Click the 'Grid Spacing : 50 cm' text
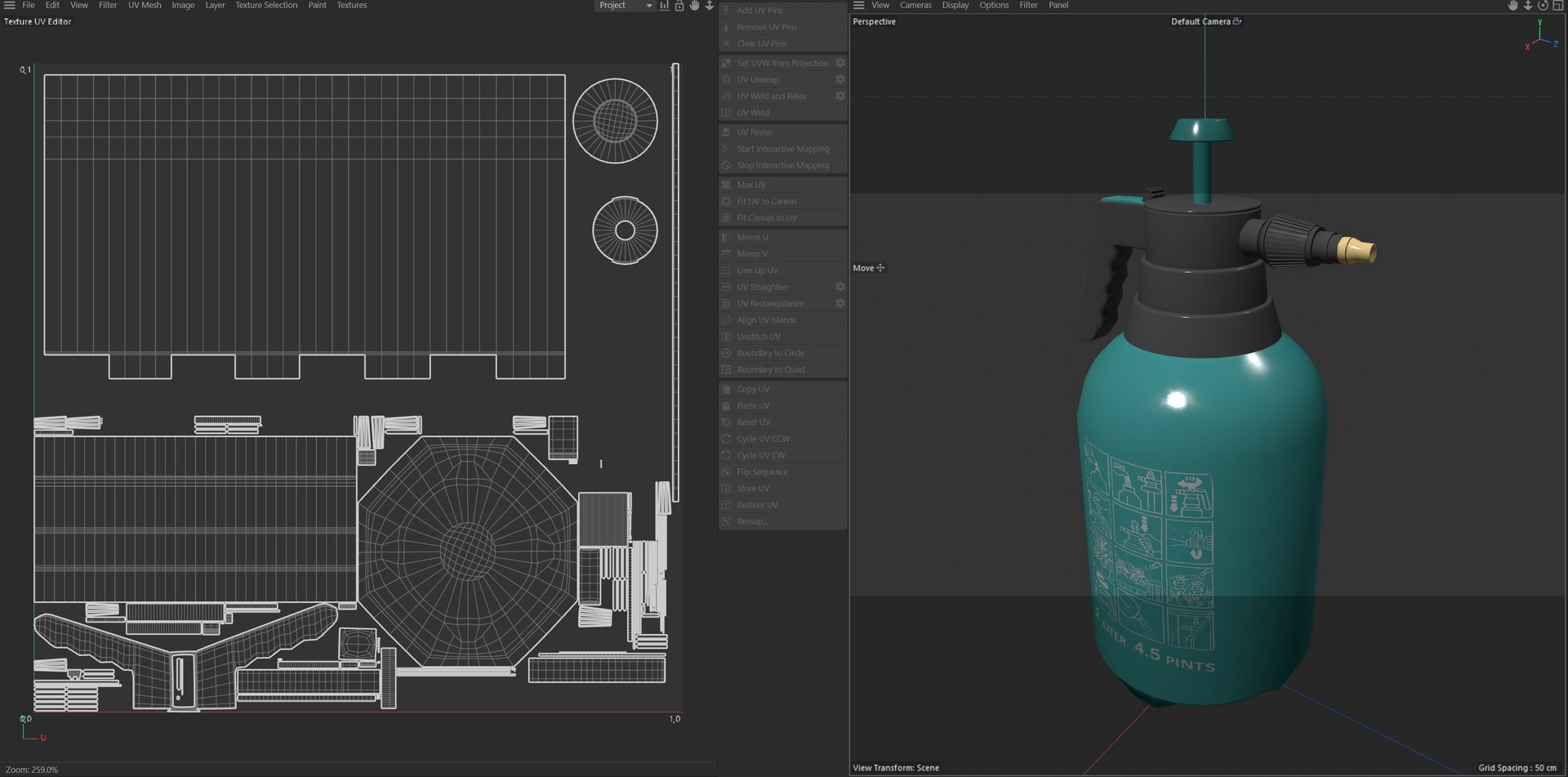This screenshot has width=1568, height=777. click(x=1517, y=768)
